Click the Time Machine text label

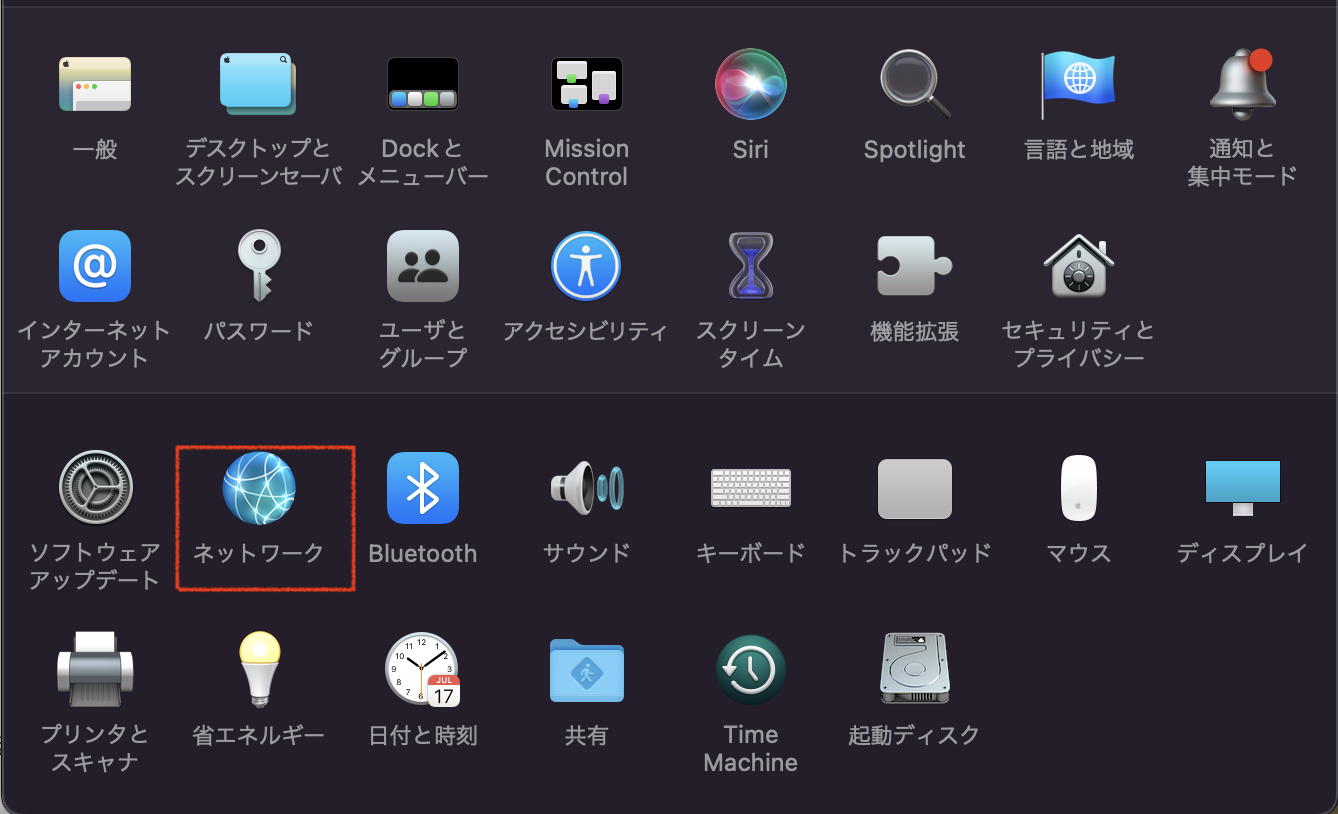tap(751, 748)
